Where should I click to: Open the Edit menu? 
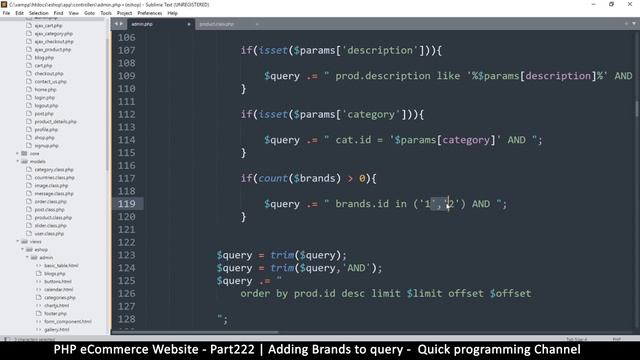click(19, 13)
